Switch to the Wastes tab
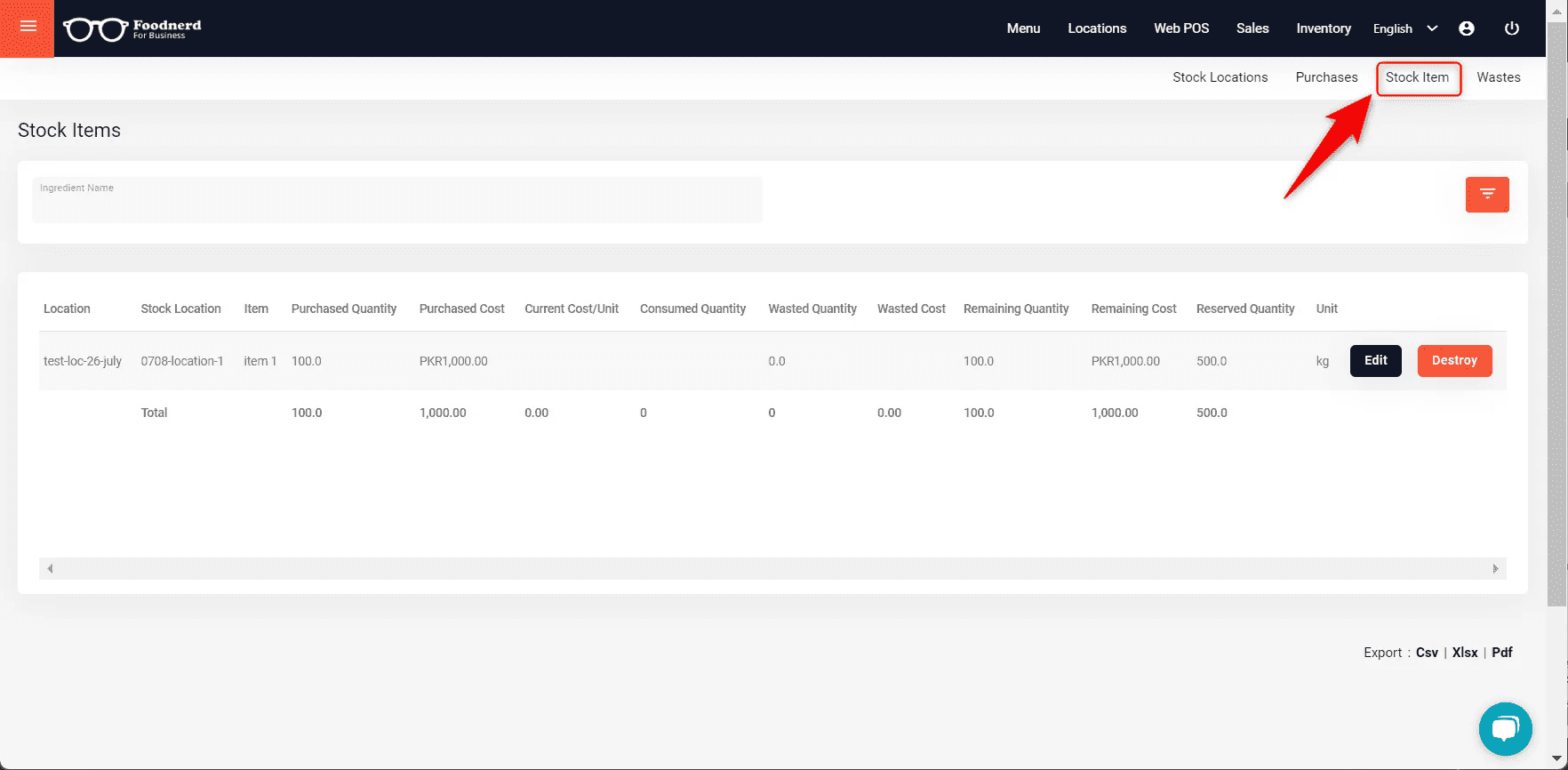The image size is (1568, 770). tap(1499, 77)
